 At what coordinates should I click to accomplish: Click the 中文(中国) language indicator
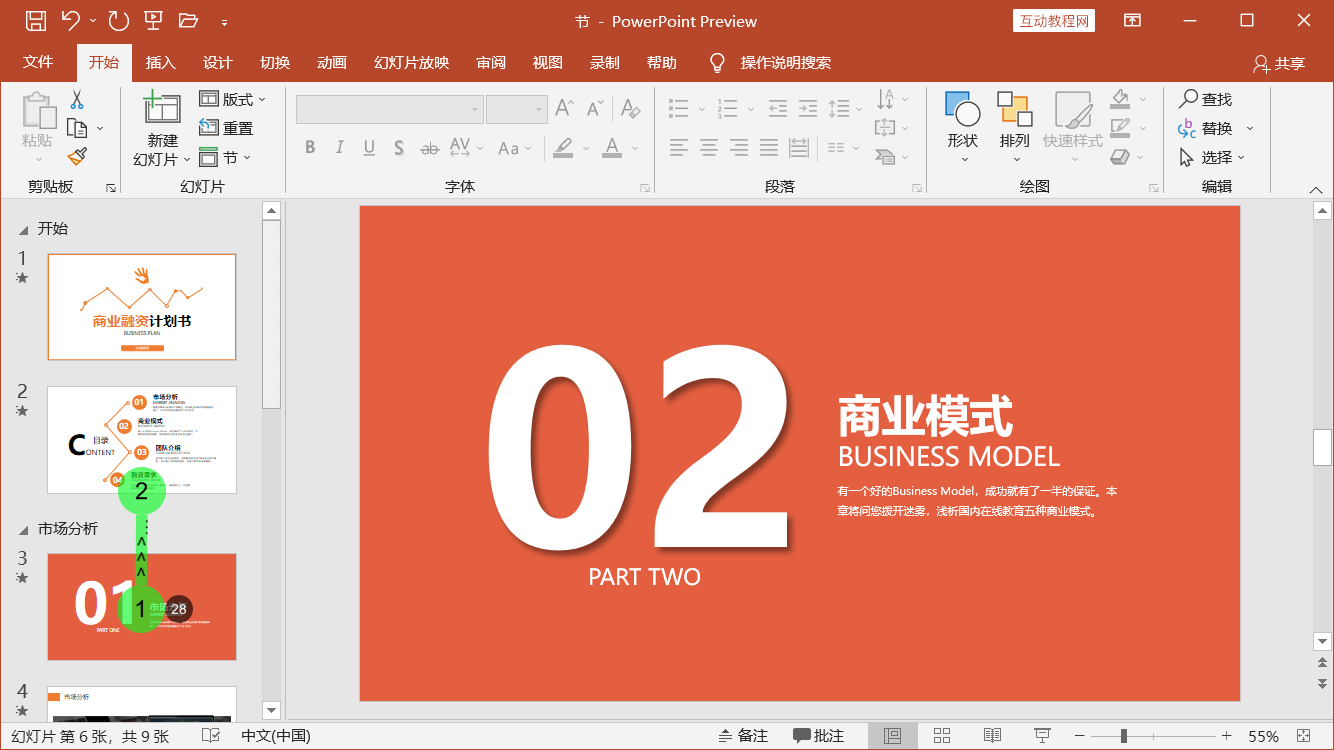point(276,736)
